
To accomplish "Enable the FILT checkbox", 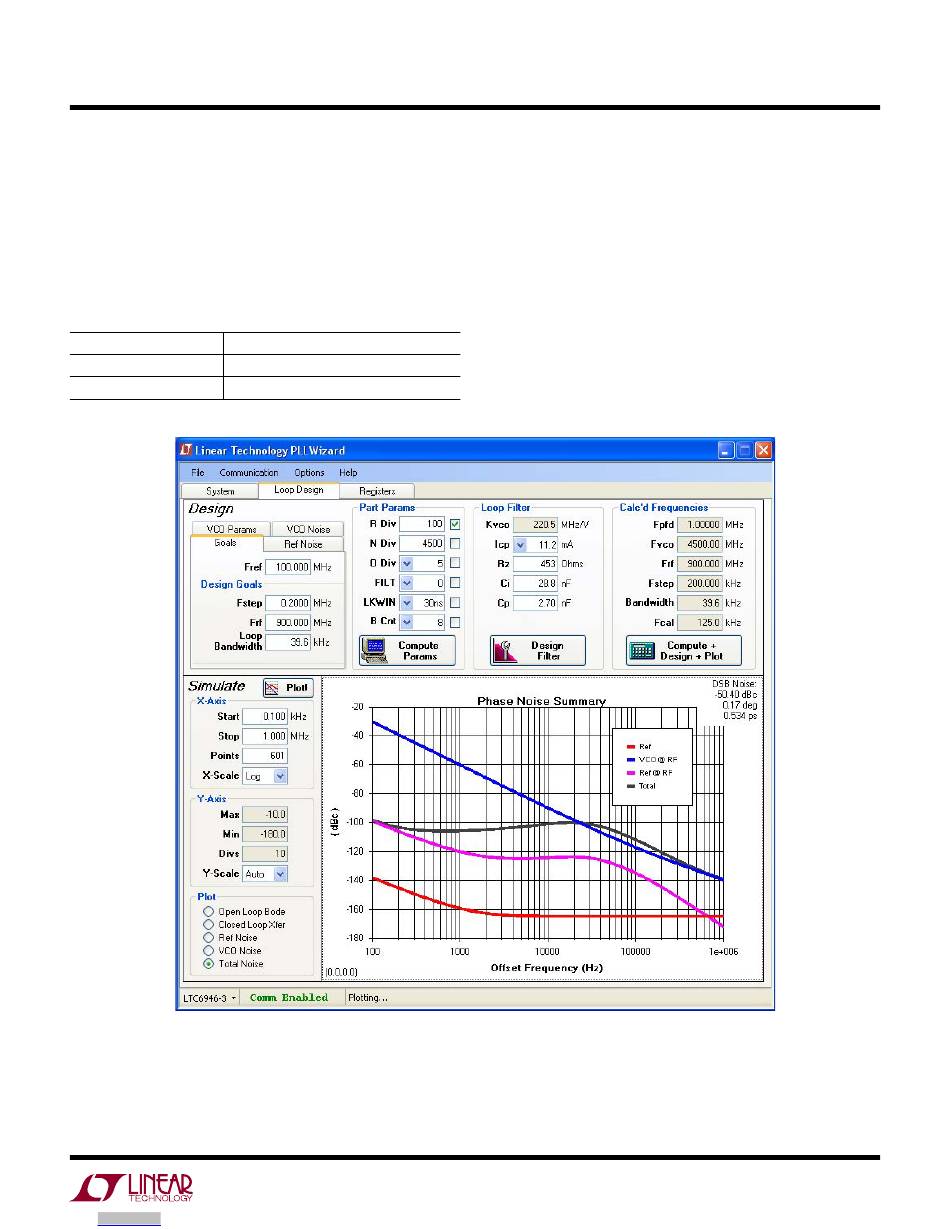I will tap(455, 583).
